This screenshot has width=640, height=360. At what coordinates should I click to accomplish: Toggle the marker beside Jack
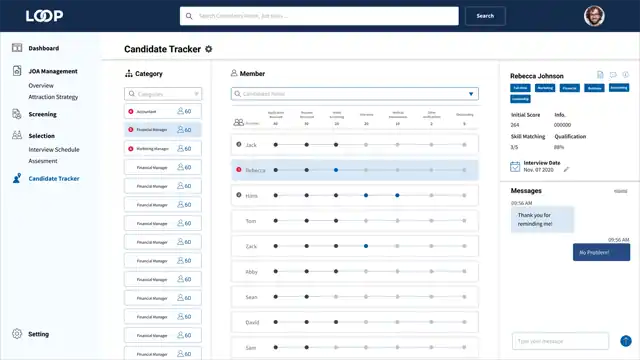pos(239,144)
